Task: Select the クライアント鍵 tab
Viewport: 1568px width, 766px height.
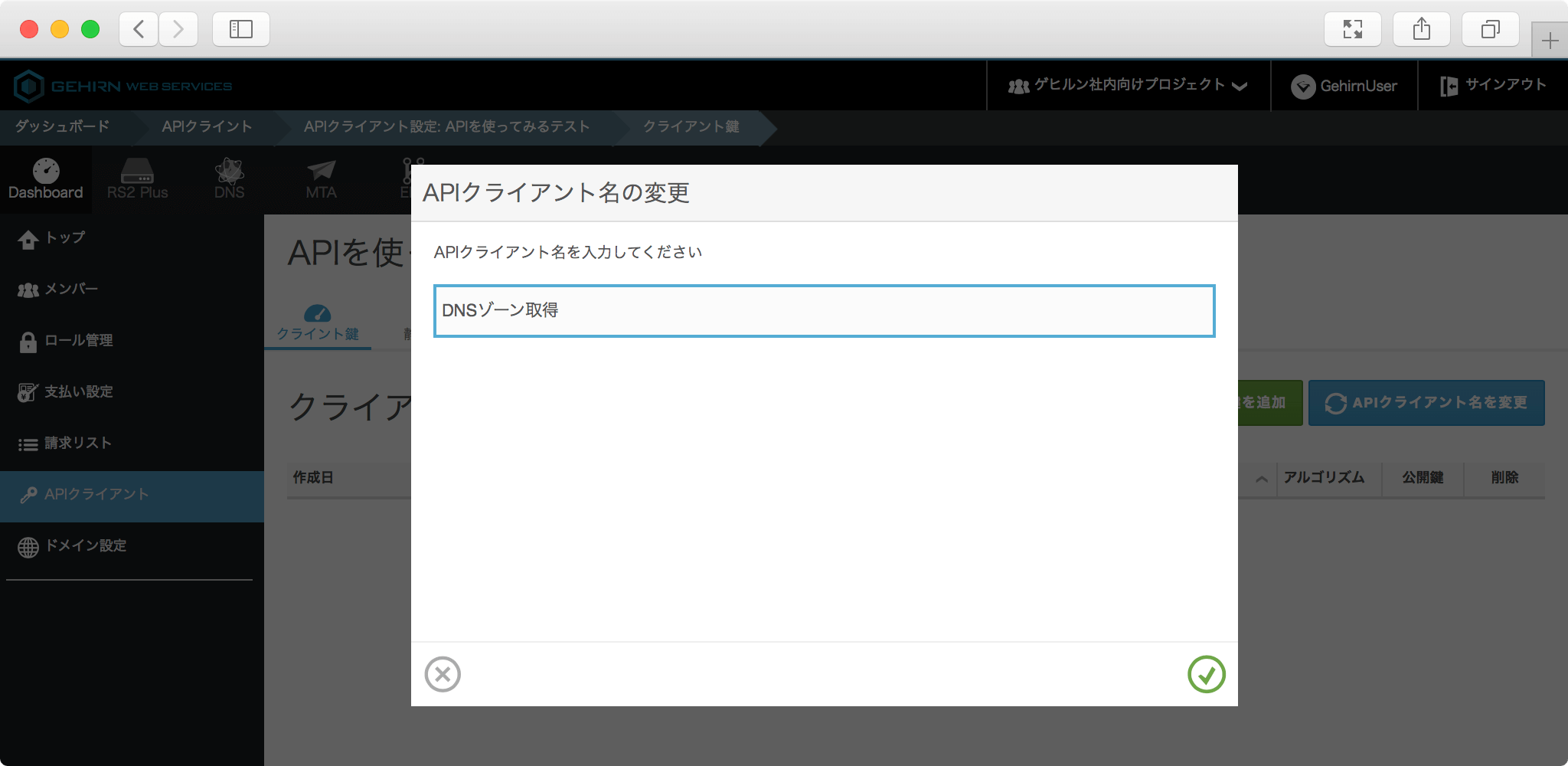Action: [x=318, y=325]
